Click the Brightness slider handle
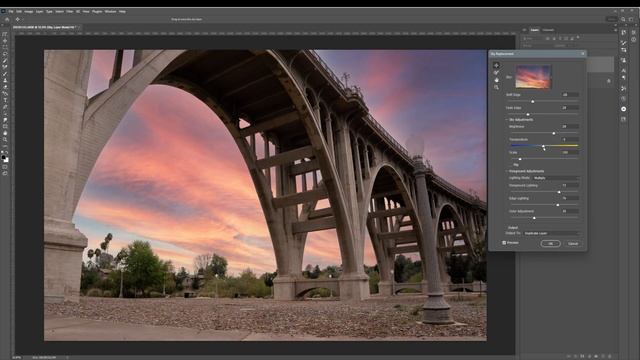The width and height of the screenshot is (640, 360). (554, 133)
